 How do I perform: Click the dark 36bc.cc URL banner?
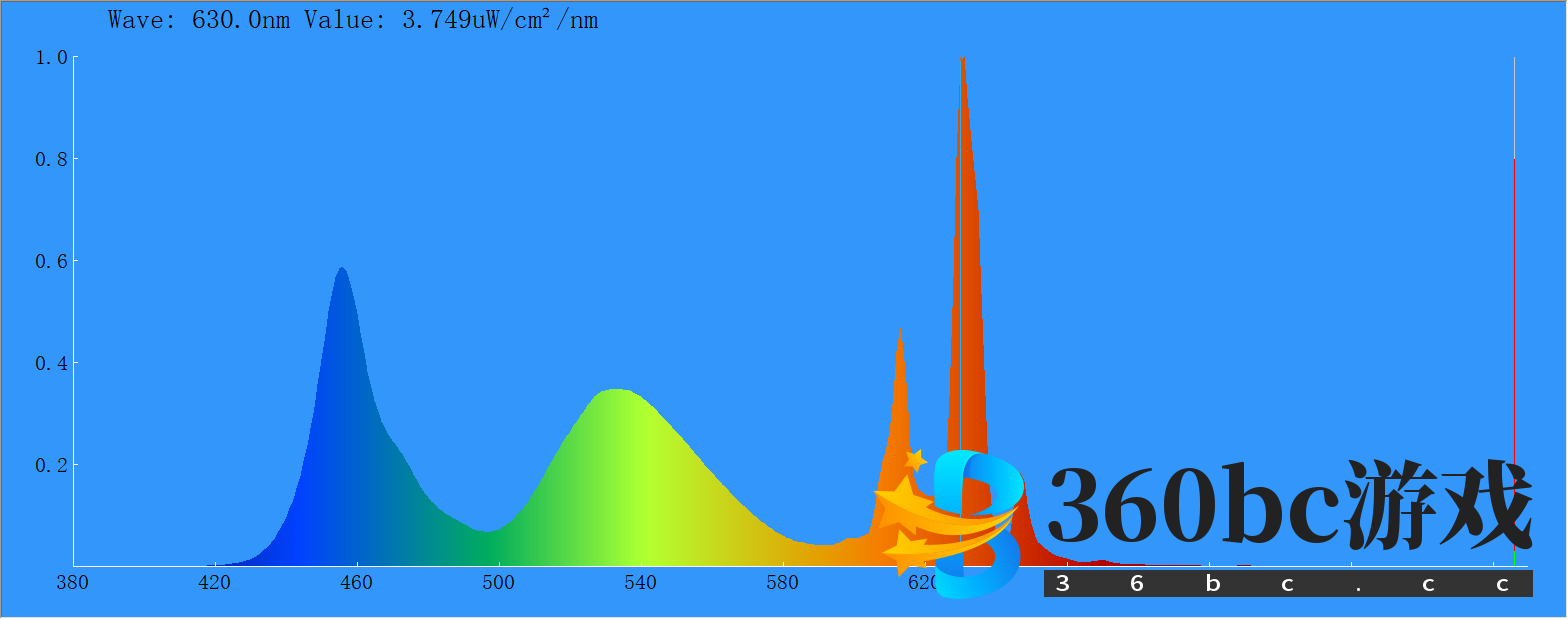click(x=1287, y=584)
